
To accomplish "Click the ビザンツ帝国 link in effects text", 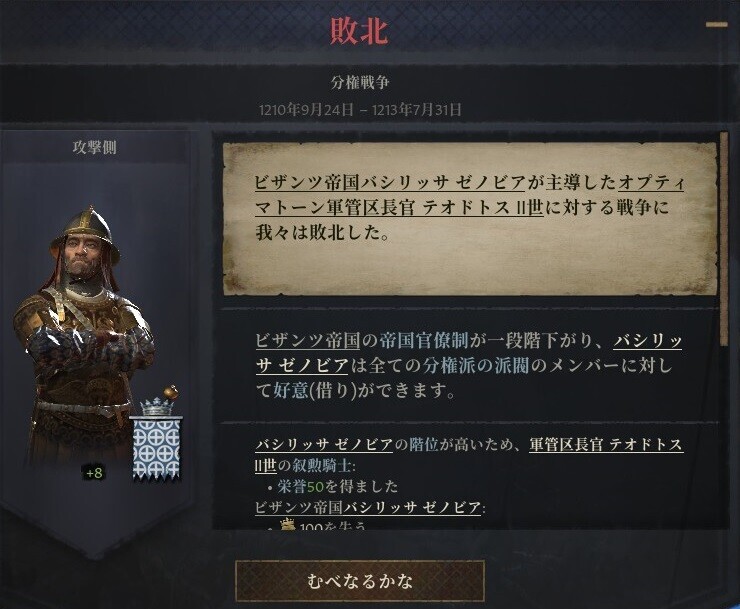I will [x=307, y=340].
